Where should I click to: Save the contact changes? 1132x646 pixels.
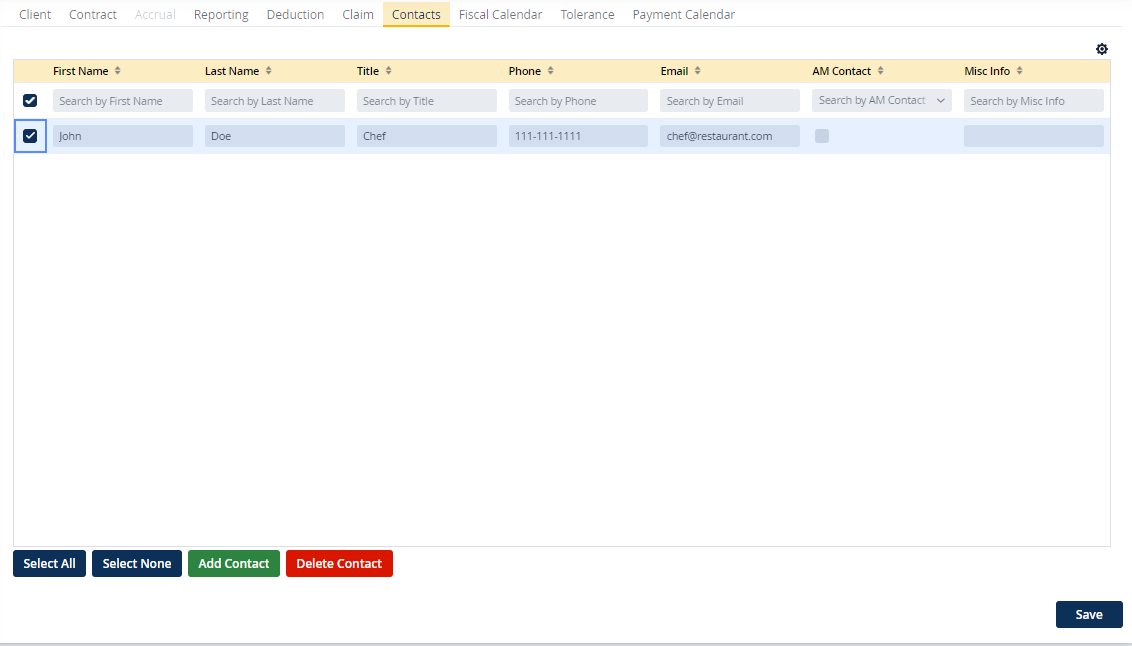click(1088, 615)
